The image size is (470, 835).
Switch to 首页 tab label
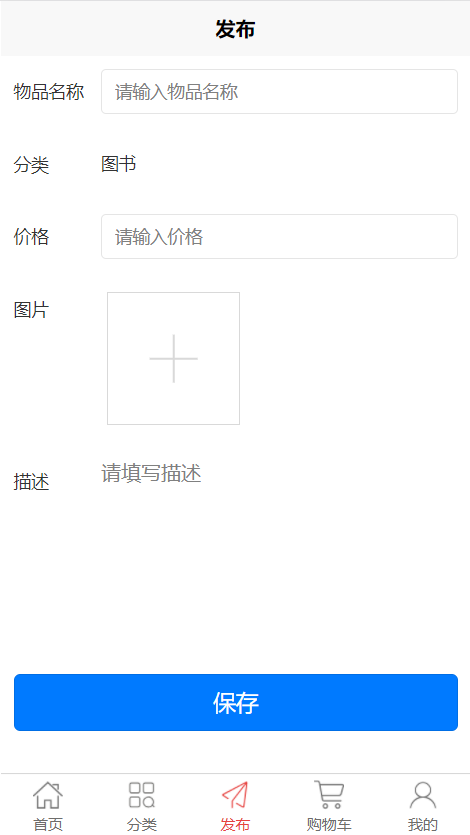pyautogui.click(x=48, y=824)
